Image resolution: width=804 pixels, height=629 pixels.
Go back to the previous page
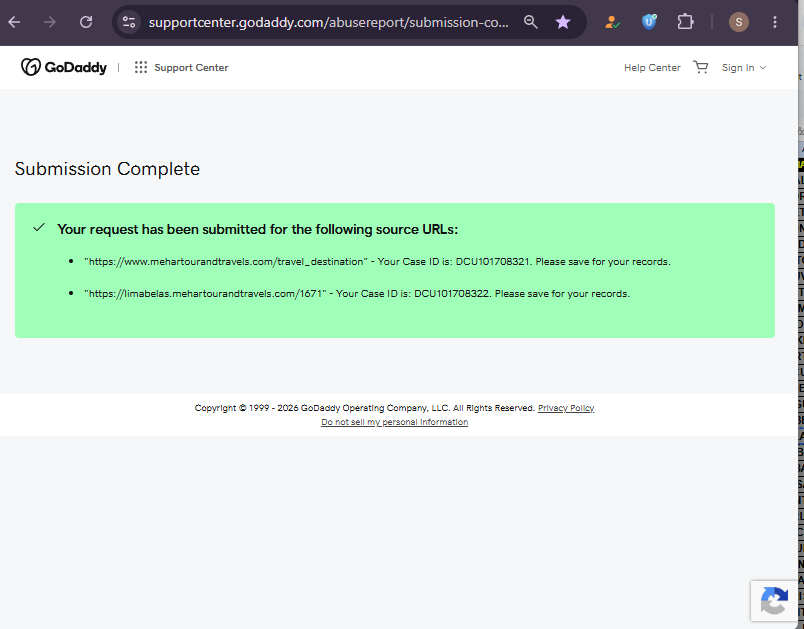[x=14, y=22]
